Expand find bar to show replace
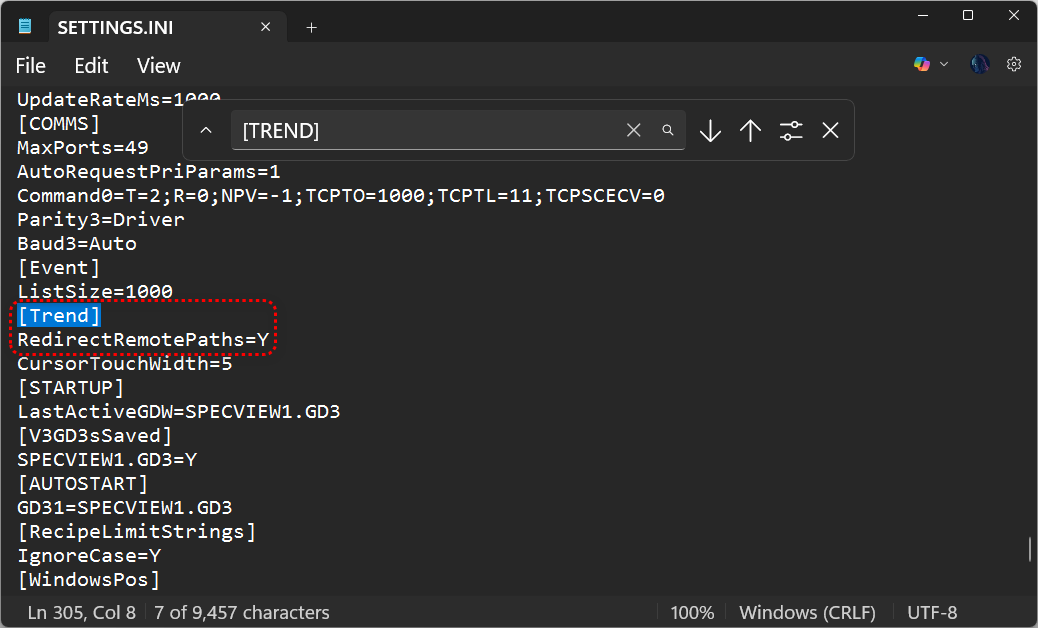 tap(206, 130)
